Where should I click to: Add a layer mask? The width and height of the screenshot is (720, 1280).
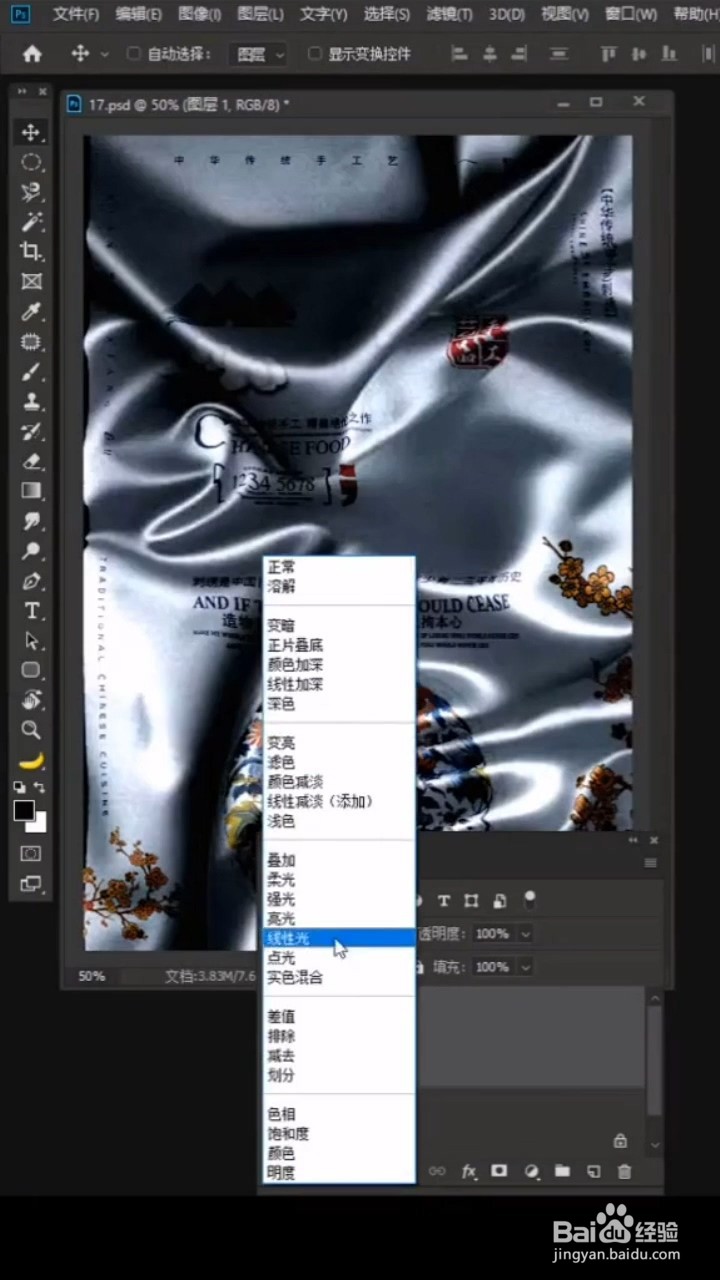pyautogui.click(x=499, y=1171)
